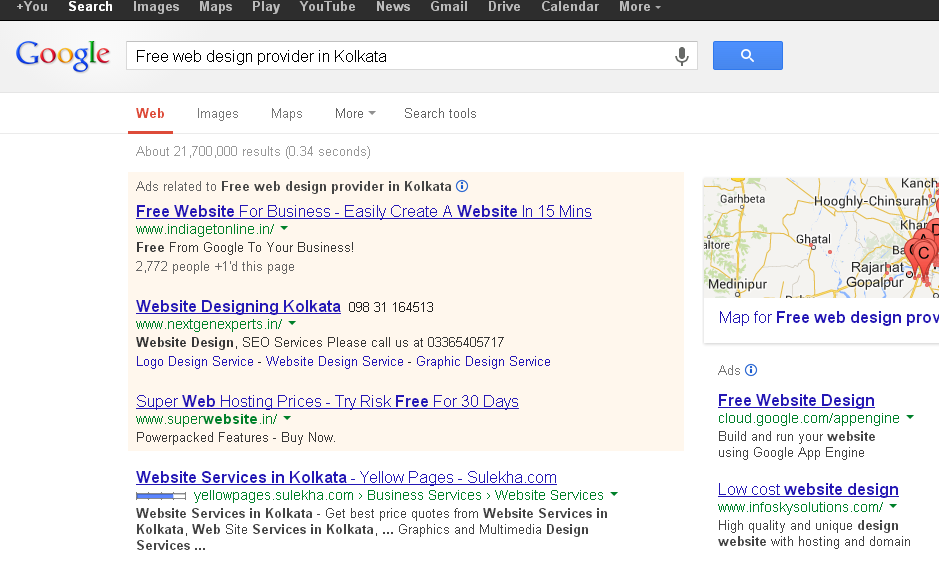This screenshot has height=562, width=939.
Task: Click the www.nextgenexperts.in/ URL text
Action: tap(209, 324)
